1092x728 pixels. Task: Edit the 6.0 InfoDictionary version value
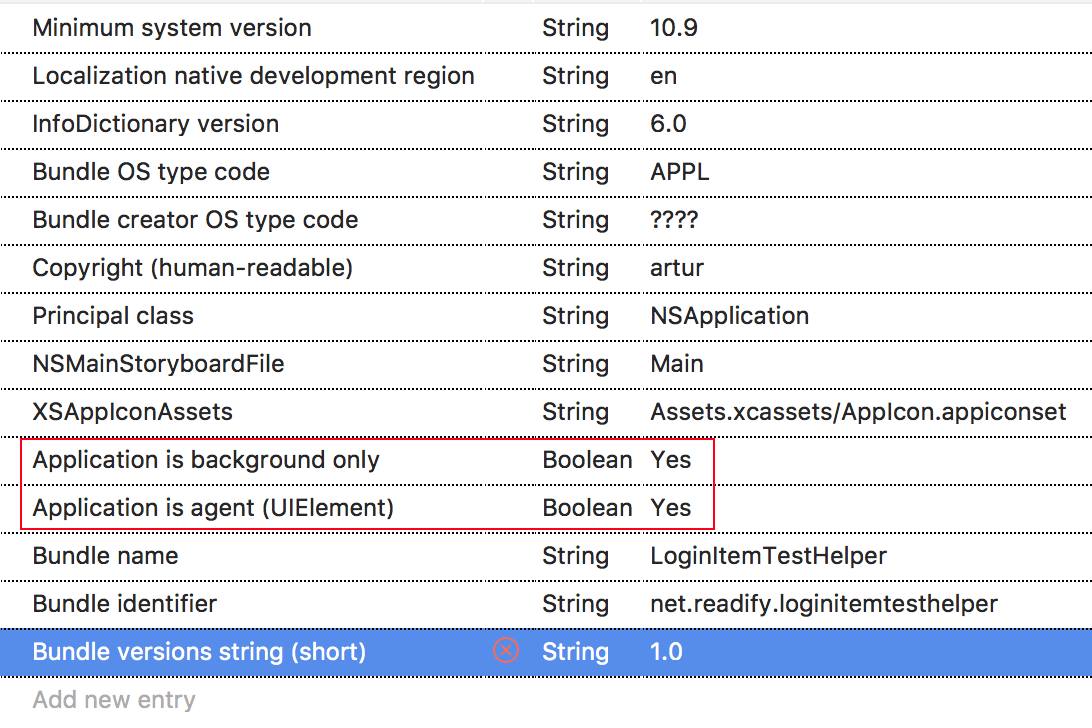pos(668,124)
